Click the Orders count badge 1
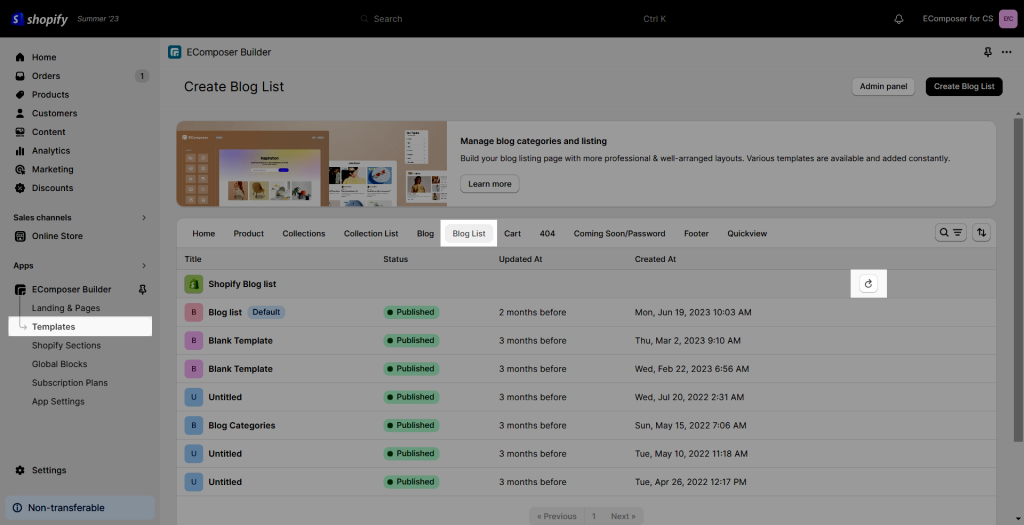Viewport: 1024px width, 525px height. pyautogui.click(x=142, y=76)
